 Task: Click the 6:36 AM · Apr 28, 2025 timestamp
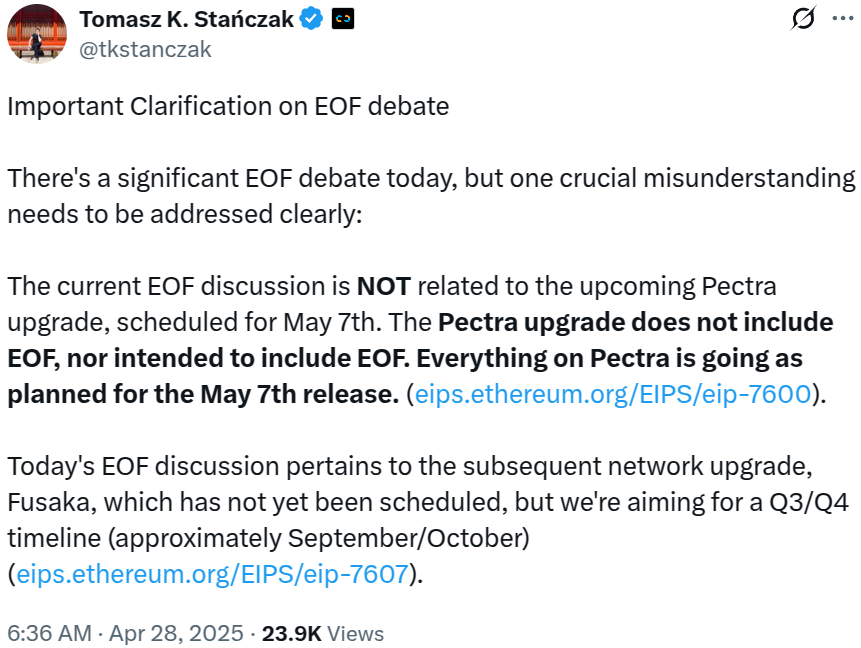(x=125, y=633)
